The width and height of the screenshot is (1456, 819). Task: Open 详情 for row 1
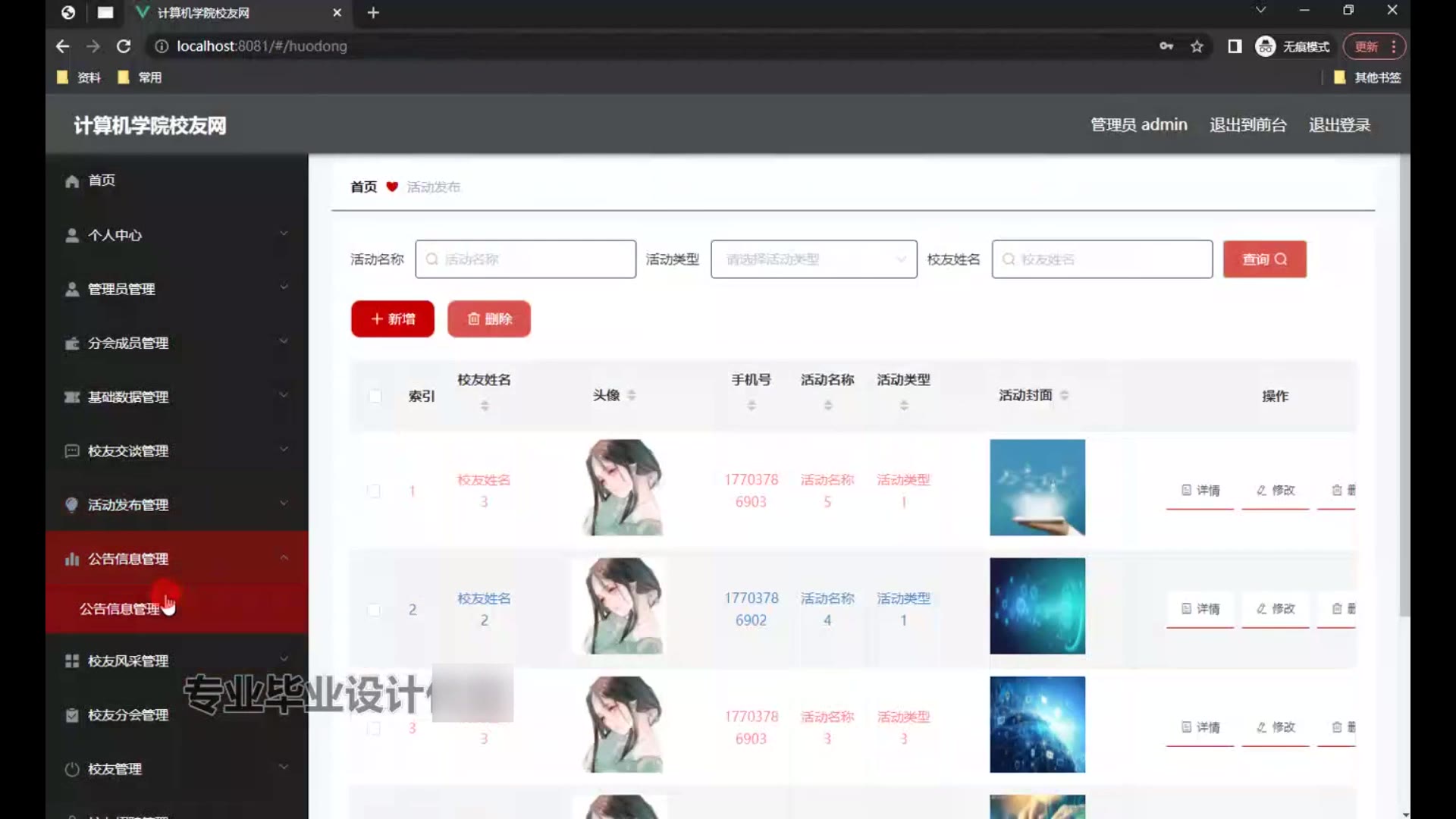pyautogui.click(x=1200, y=491)
